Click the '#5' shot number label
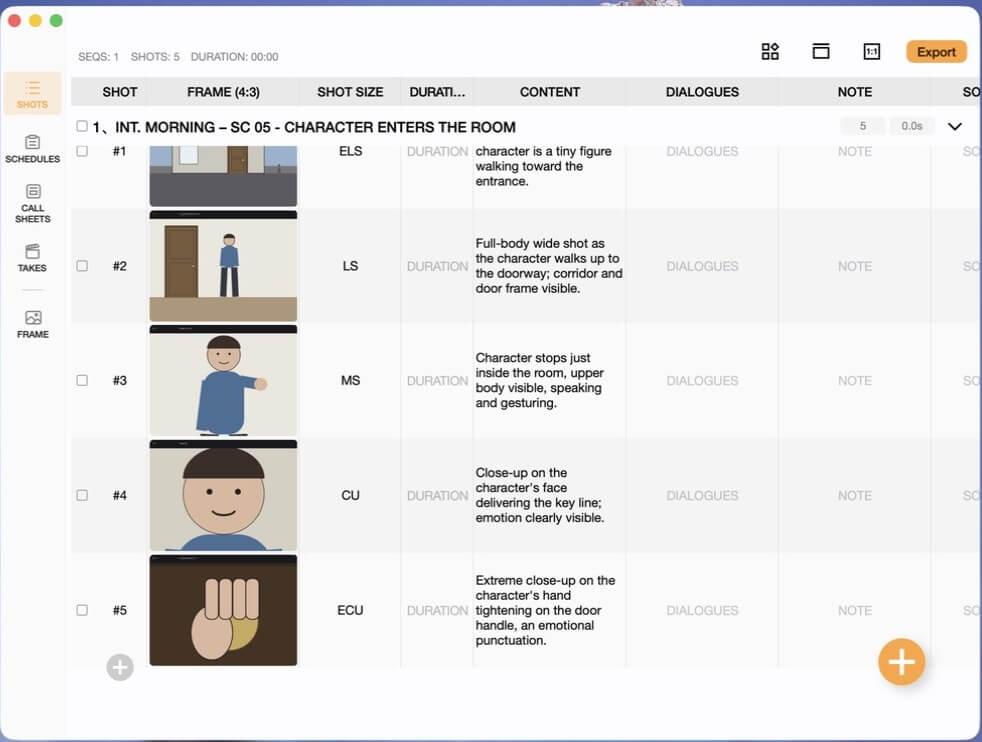This screenshot has width=982, height=742. pos(120,611)
